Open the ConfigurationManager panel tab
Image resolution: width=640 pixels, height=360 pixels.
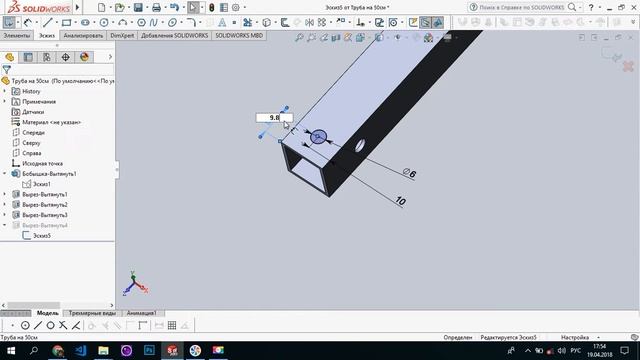click(47, 57)
